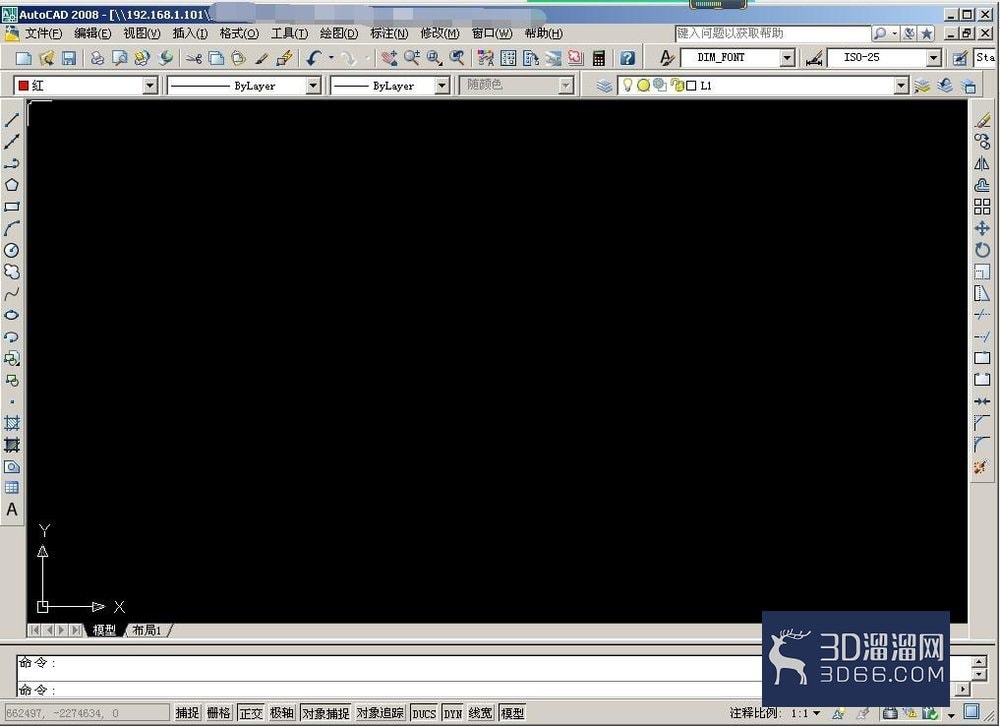Open the Layer Properties Manager
Image resolution: width=1000 pixels, height=726 pixels.
(x=604, y=85)
